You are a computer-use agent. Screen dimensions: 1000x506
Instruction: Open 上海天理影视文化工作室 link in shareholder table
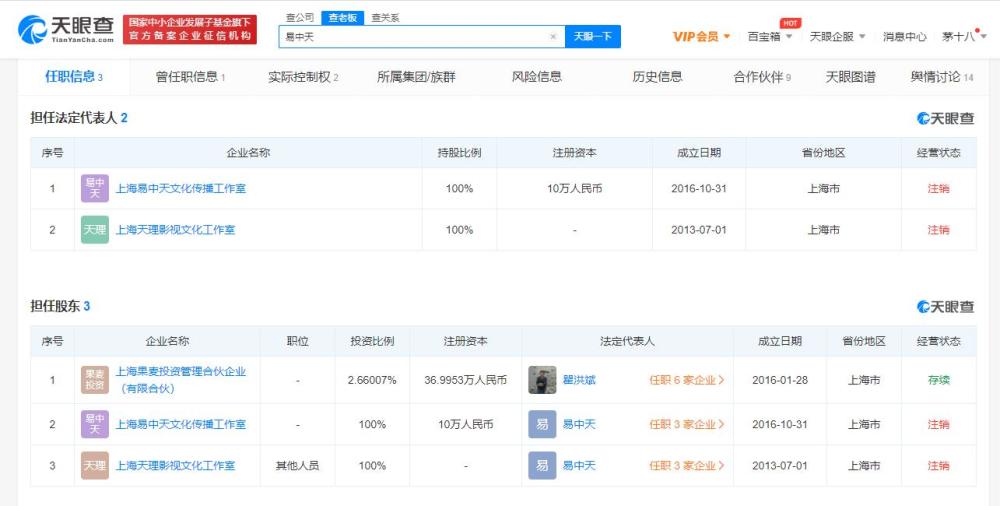(175, 466)
